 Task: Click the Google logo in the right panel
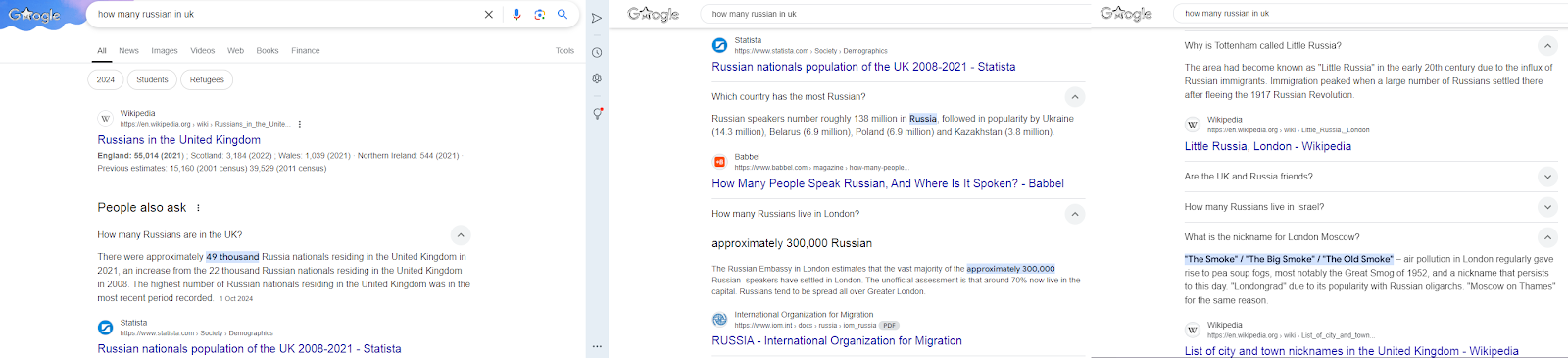[x=1126, y=13]
